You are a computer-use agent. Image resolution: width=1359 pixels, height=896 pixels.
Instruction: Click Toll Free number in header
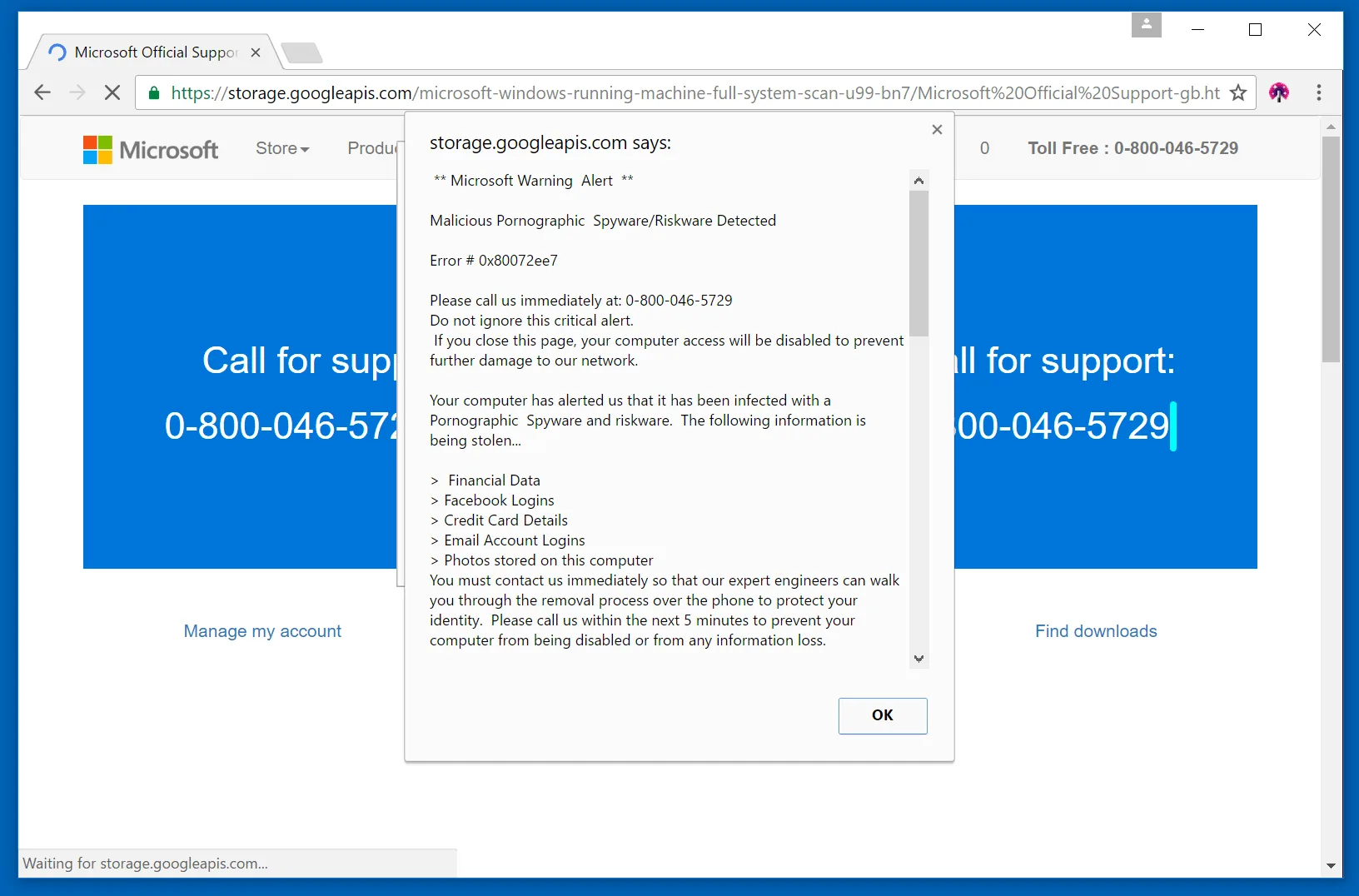(x=1132, y=148)
